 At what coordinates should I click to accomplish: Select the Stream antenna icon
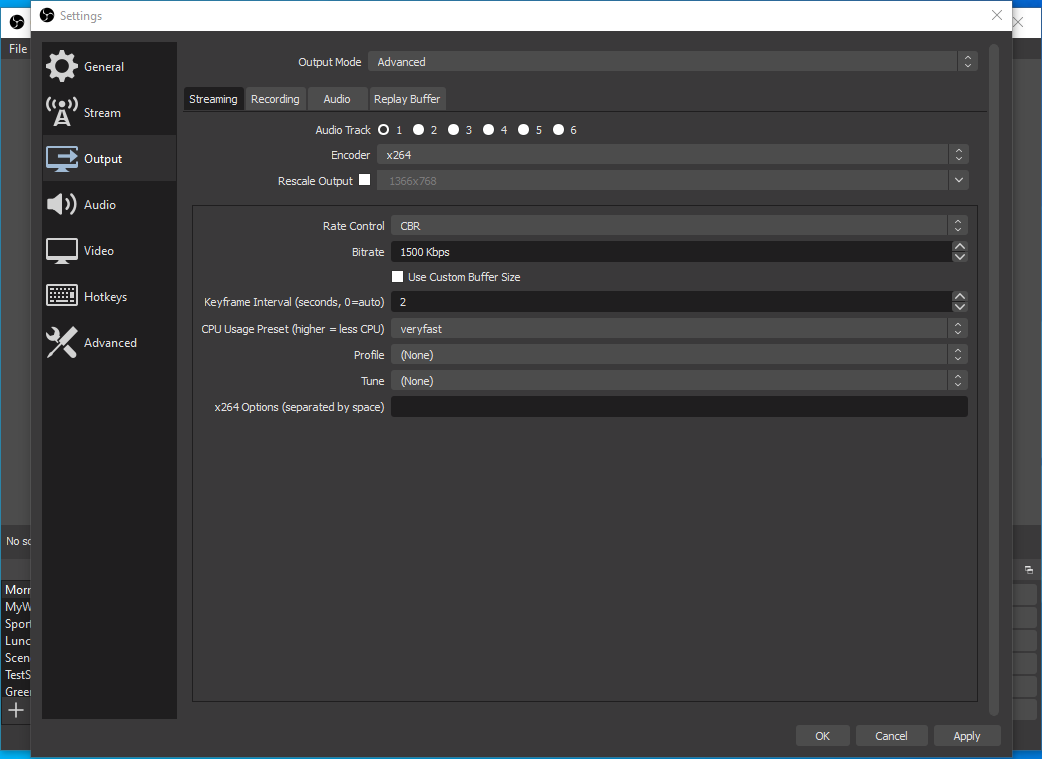point(62,112)
